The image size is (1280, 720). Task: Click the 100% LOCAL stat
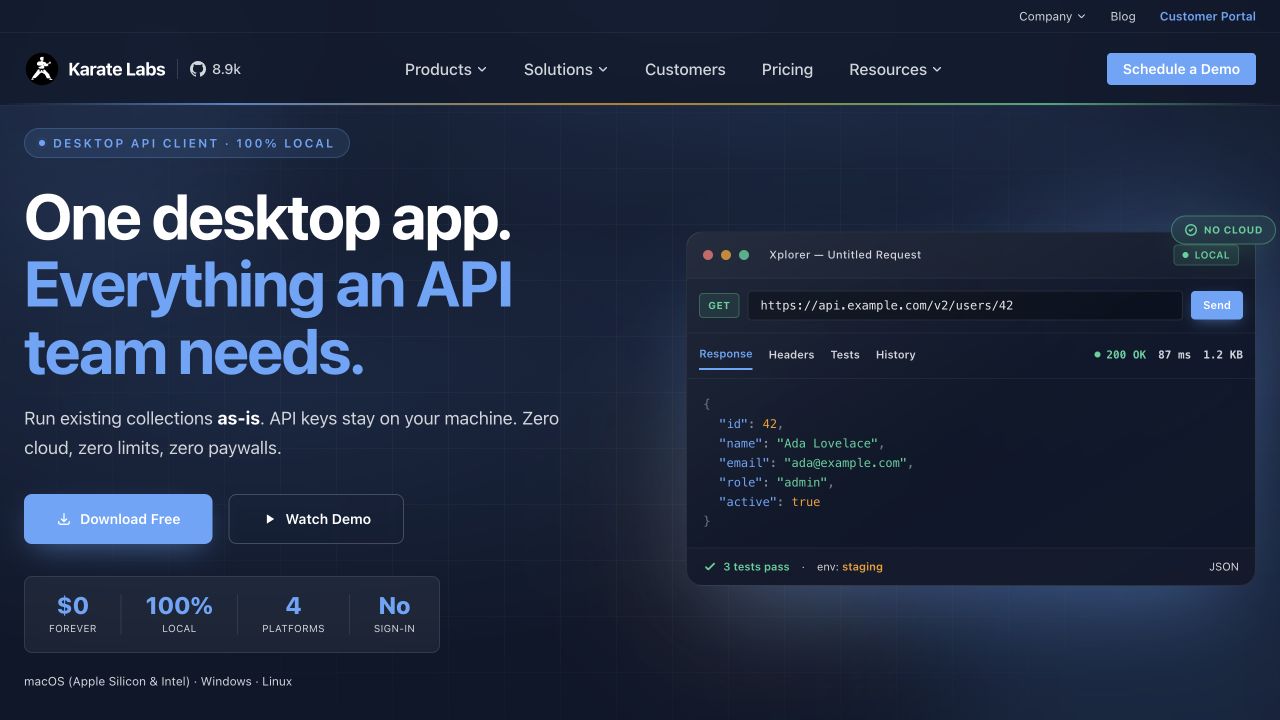(x=179, y=614)
